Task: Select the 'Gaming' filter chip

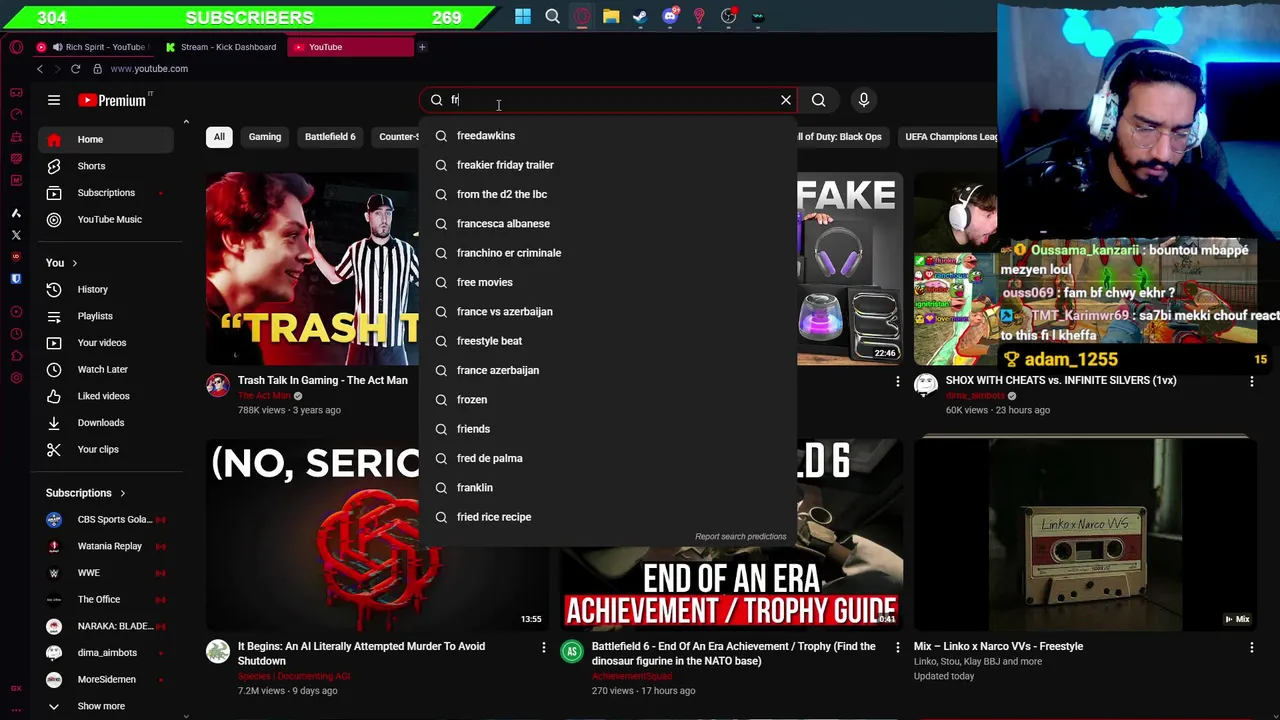Action: coord(265,137)
